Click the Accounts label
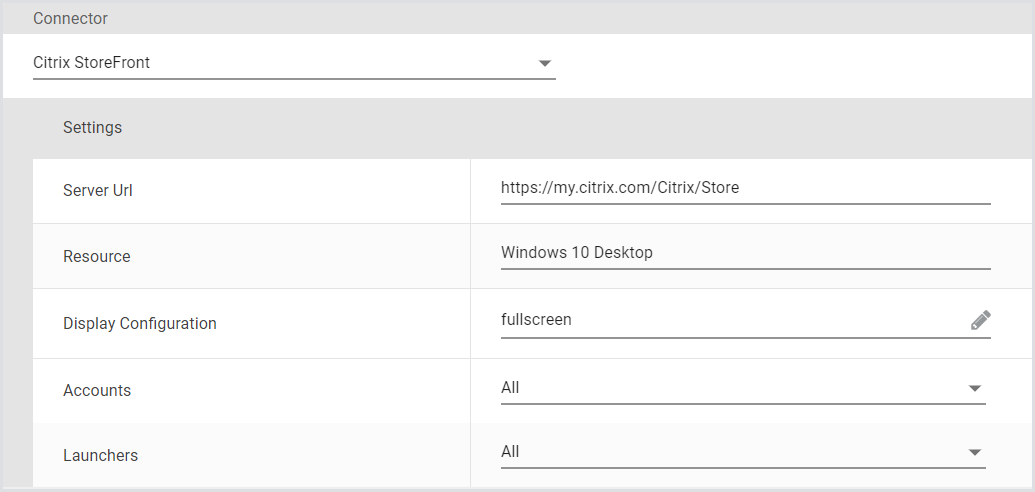The image size is (1035, 492). pos(97,391)
